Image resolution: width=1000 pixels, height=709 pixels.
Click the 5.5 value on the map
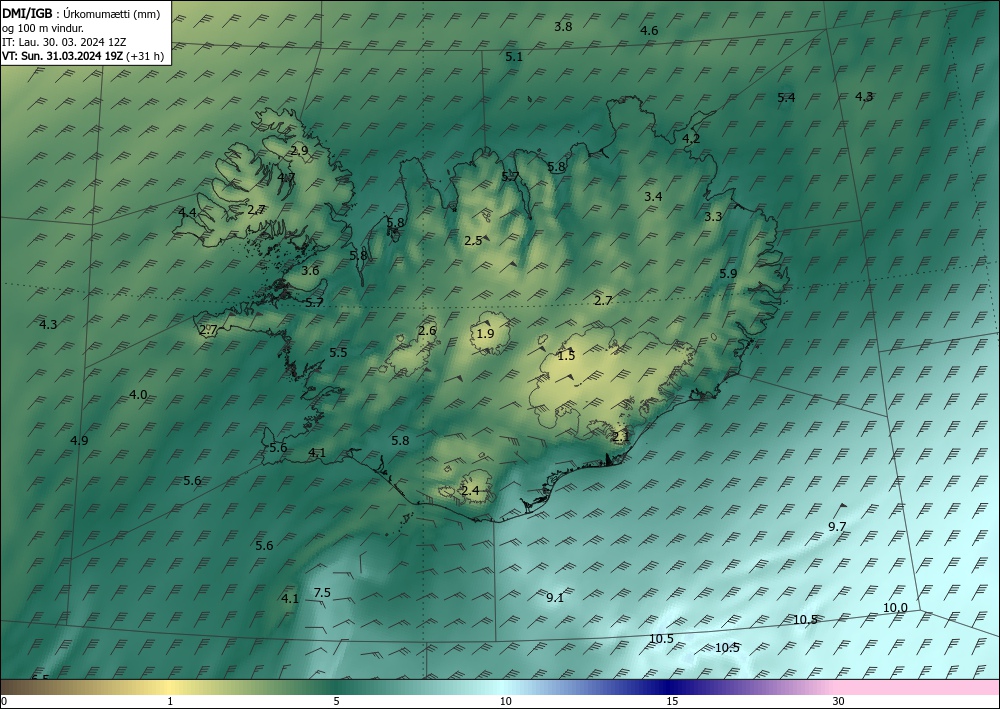(338, 353)
